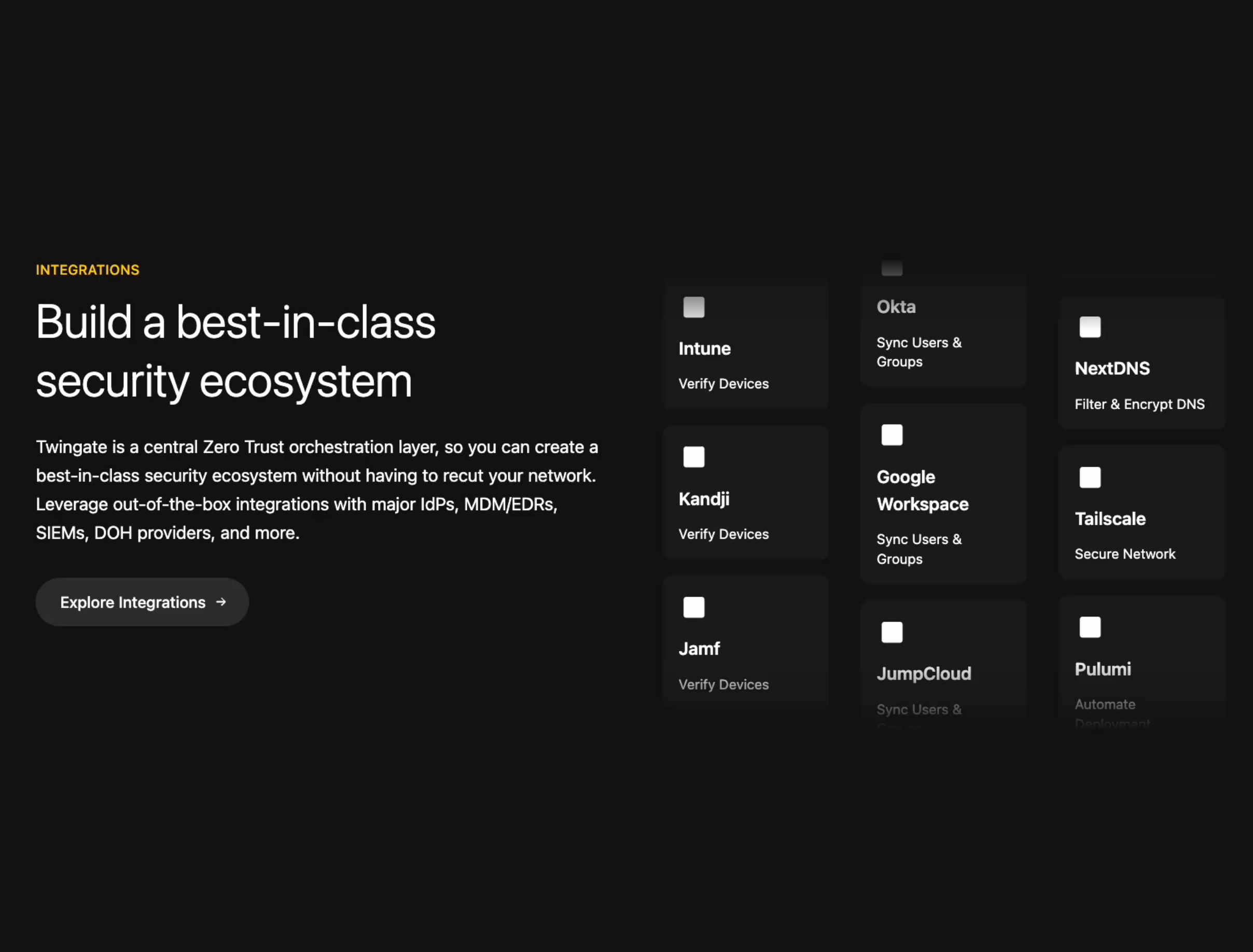Click the NextDNS card logo icon
The width and height of the screenshot is (1253, 952).
pyautogui.click(x=1090, y=327)
